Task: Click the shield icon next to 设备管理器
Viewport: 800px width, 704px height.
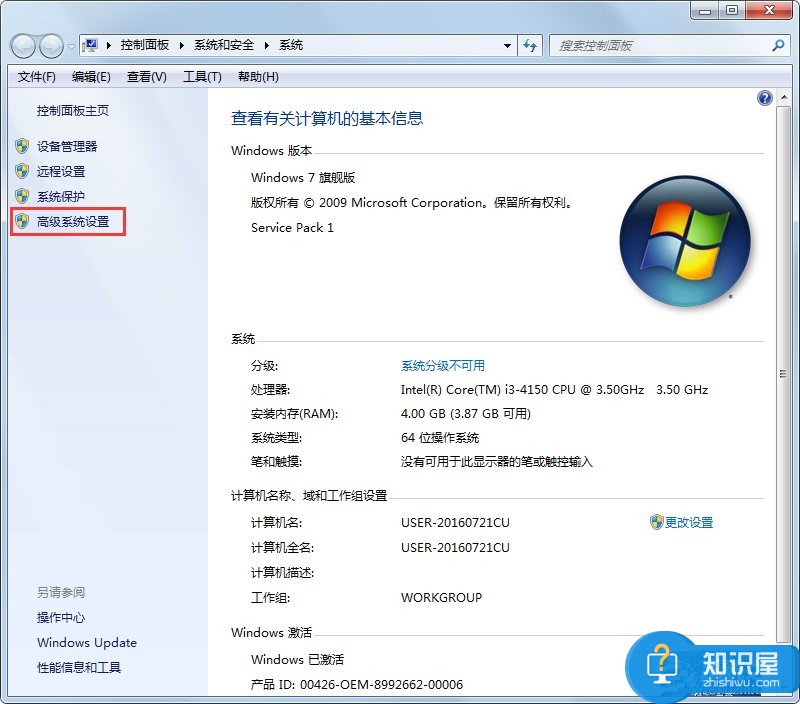Action: point(21,146)
